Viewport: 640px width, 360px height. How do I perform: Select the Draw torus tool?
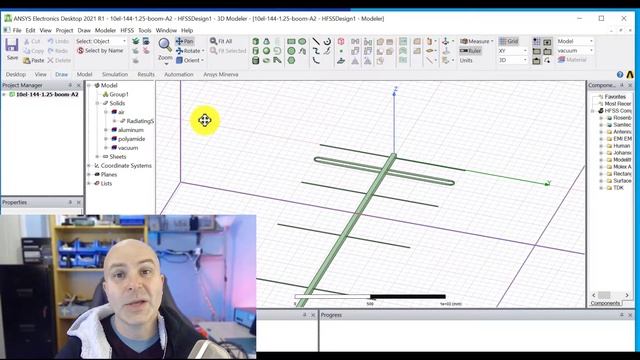pyautogui.click(x=267, y=60)
